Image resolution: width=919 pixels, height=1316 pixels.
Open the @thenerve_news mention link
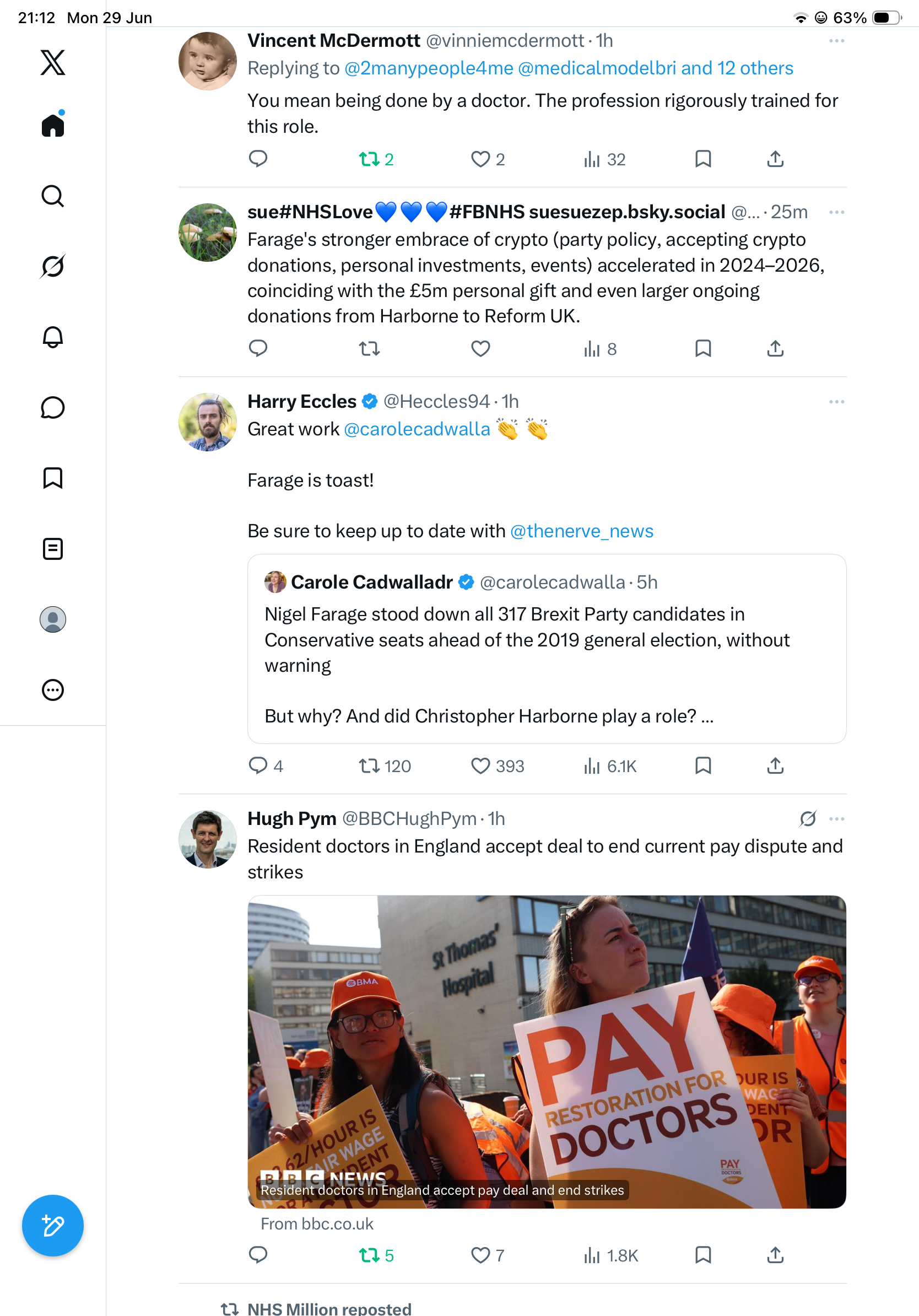581,531
